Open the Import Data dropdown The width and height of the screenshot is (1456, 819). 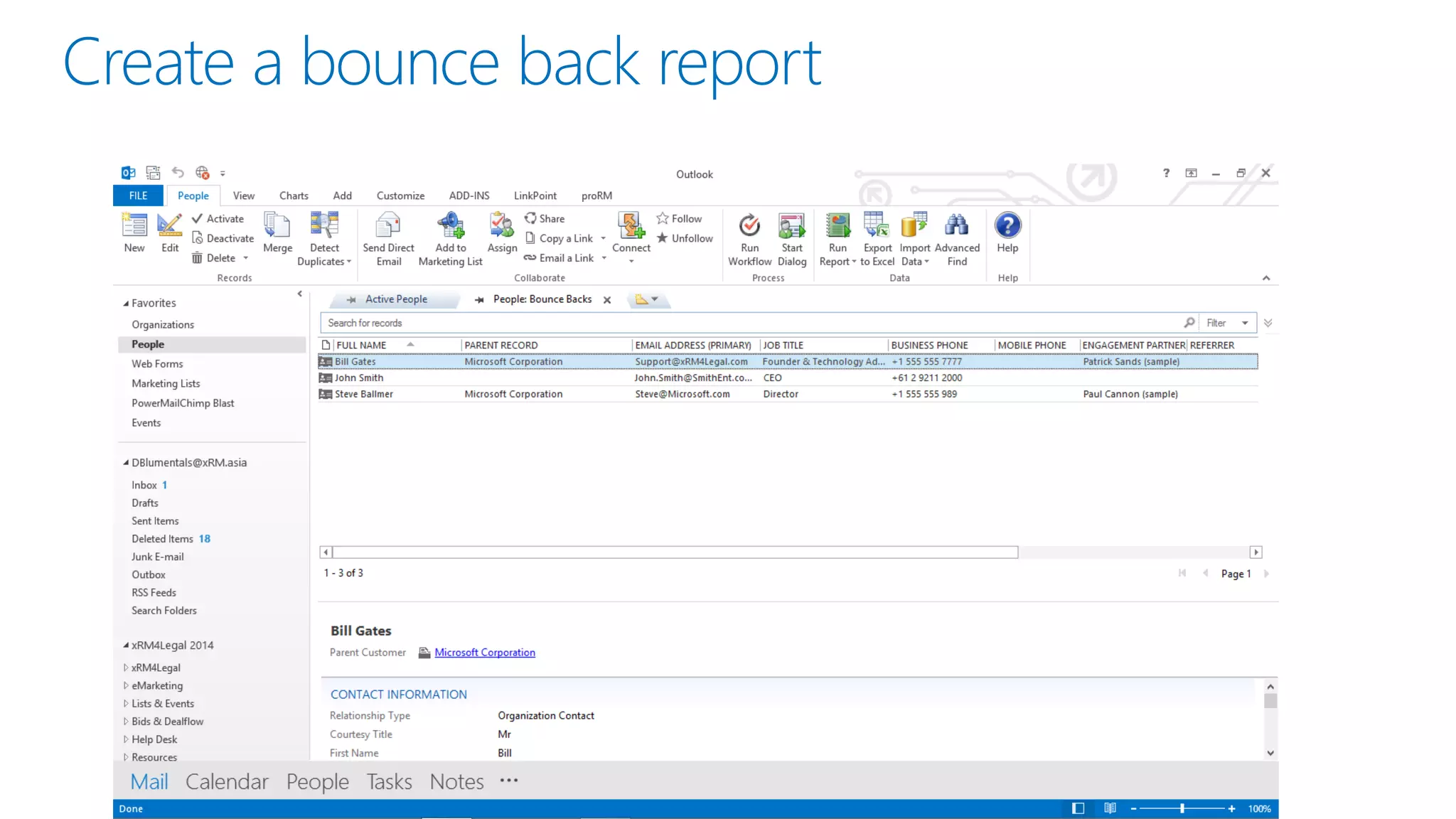pos(927,262)
